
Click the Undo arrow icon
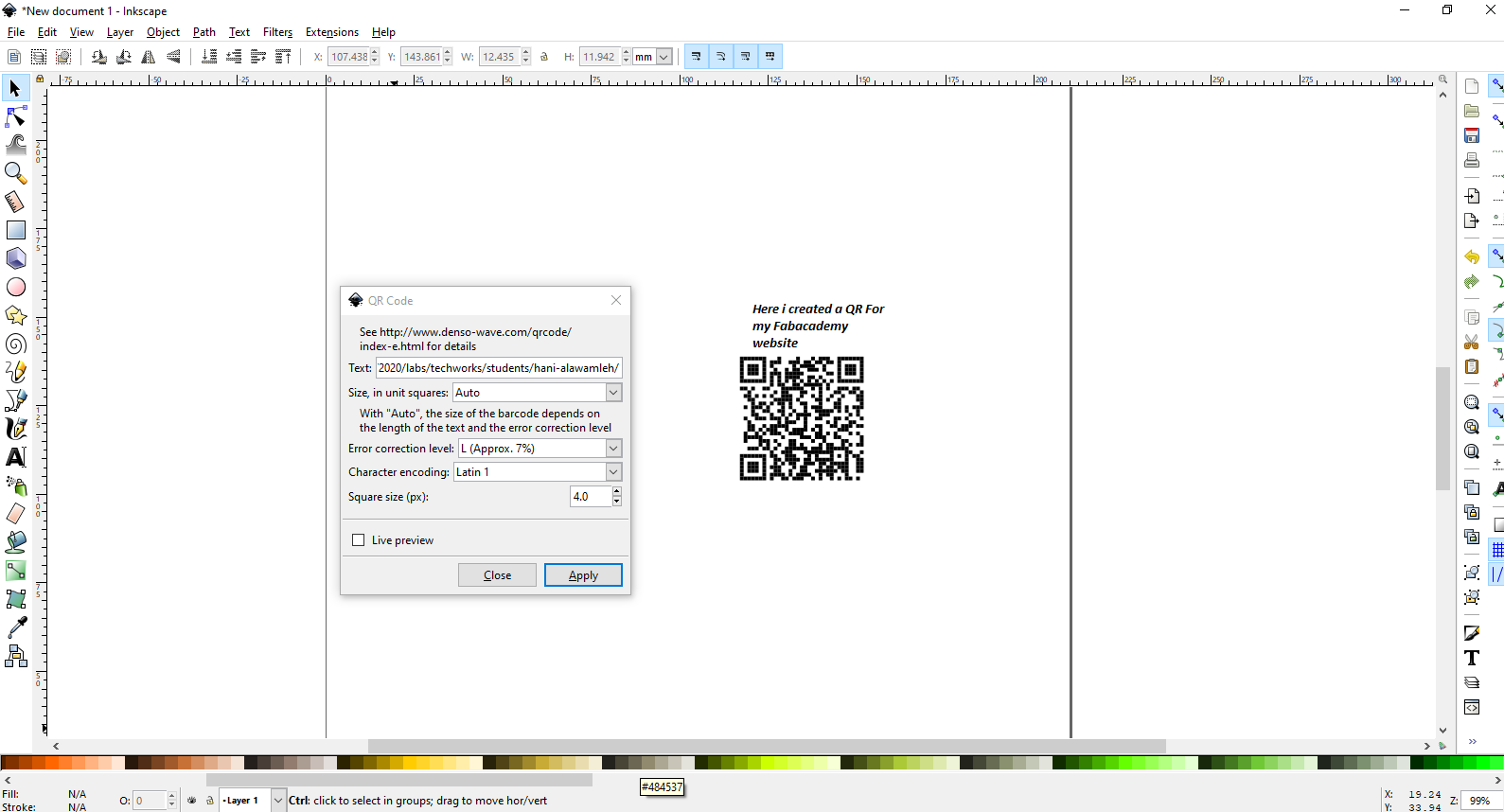coord(1472,256)
